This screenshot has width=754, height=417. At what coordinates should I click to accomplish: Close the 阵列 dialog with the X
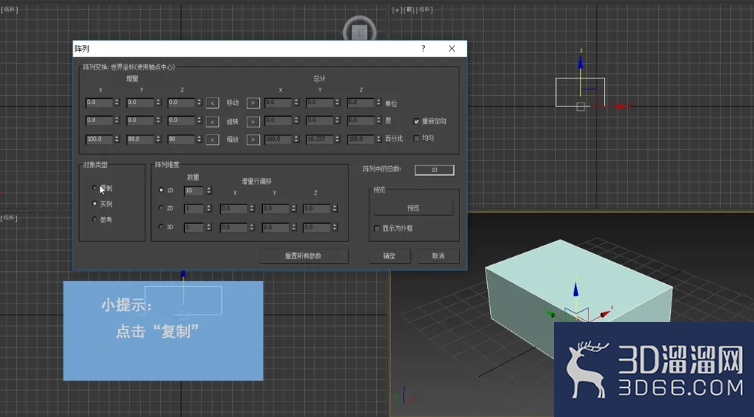pos(452,49)
